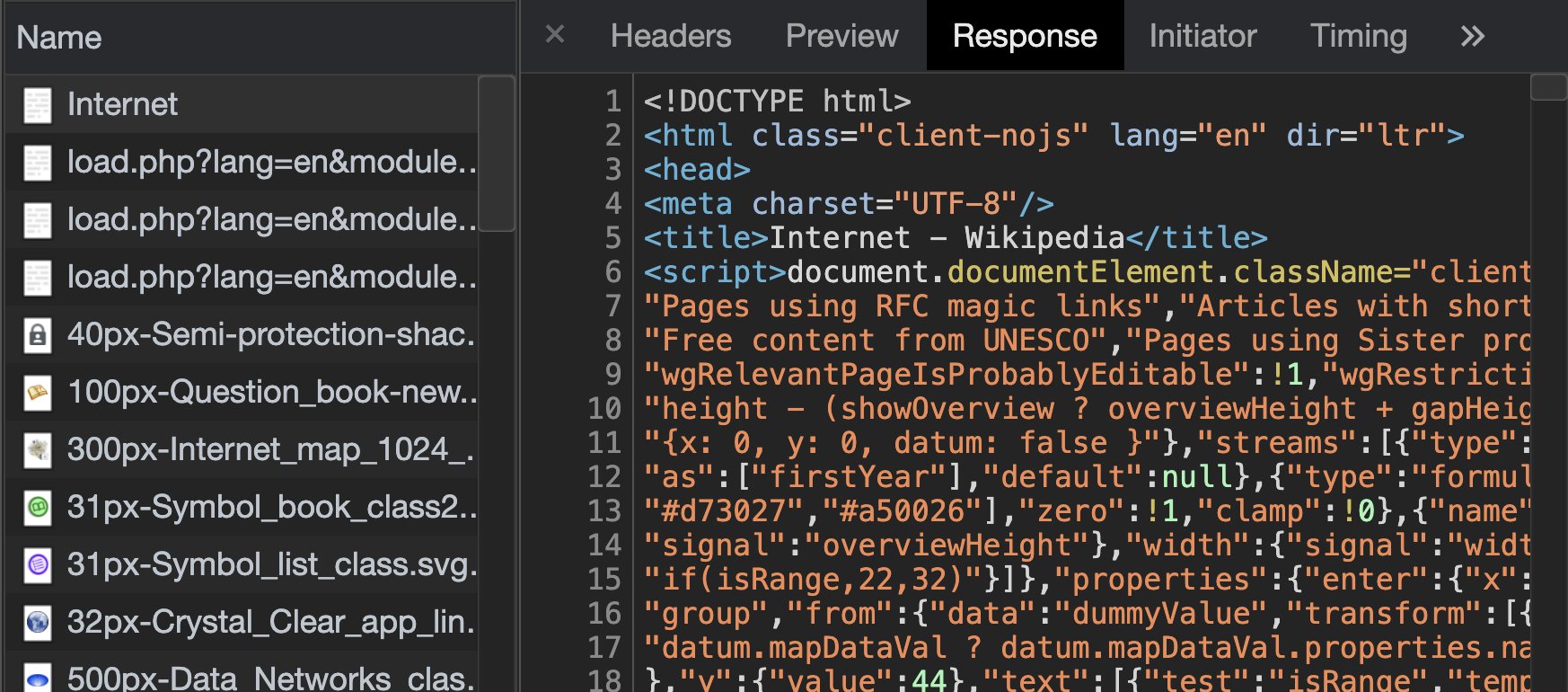Open the Headers tab
This screenshot has width=1568, height=692.
click(x=671, y=36)
